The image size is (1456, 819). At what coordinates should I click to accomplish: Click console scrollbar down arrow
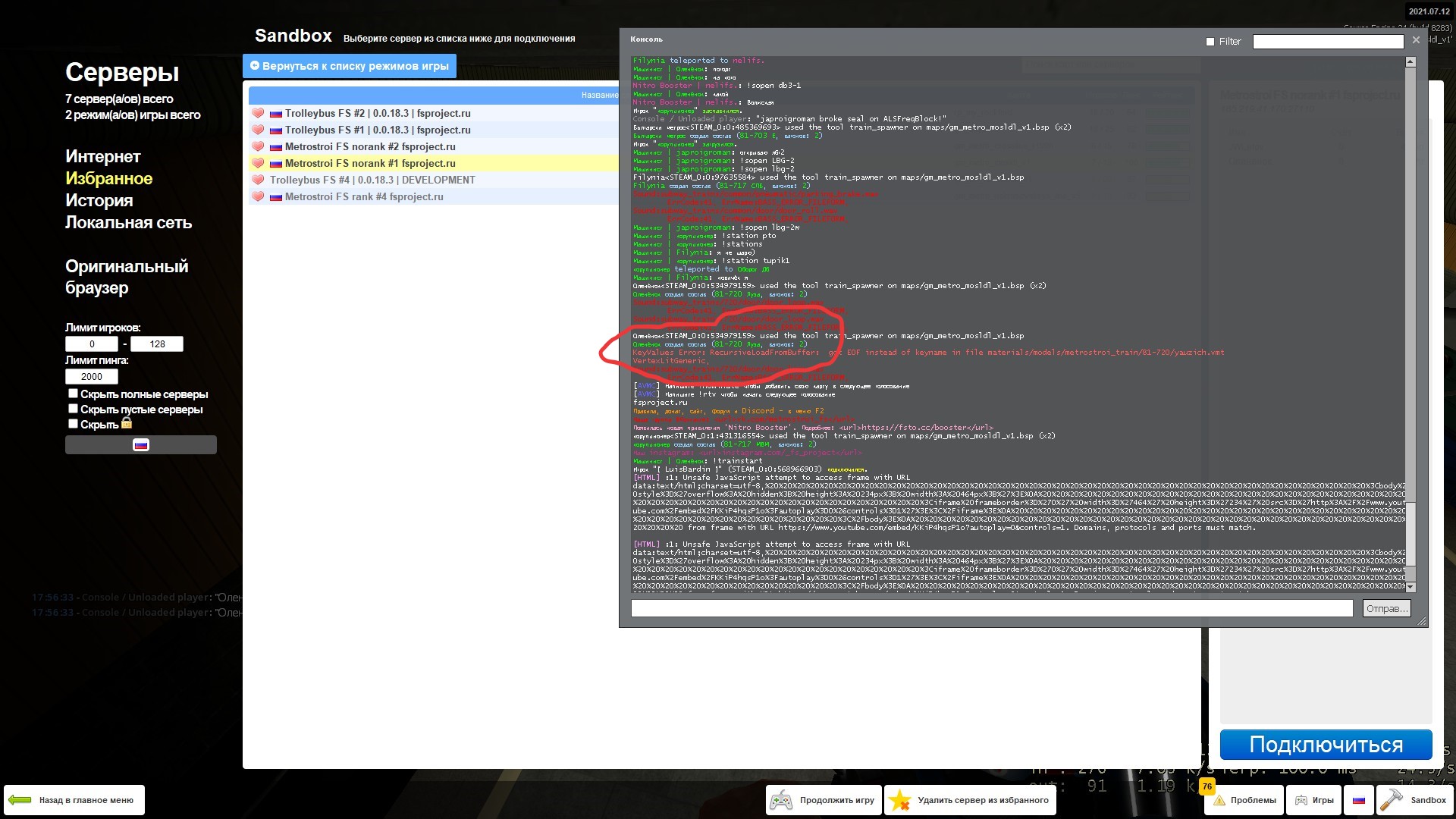[1410, 587]
